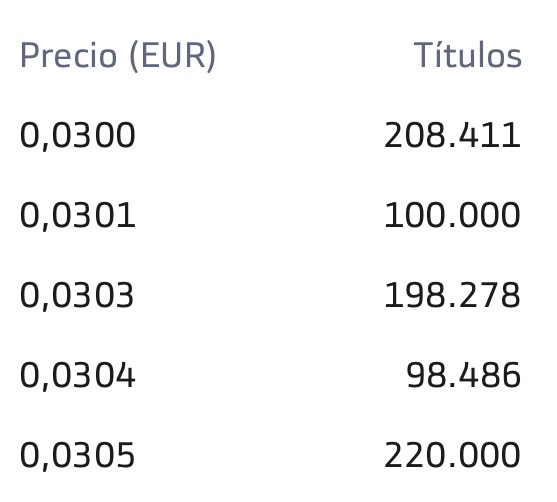Image resolution: width=557 pixels, height=502 pixels.
Task: Click the 98.486 títulos value
Action: pos(464,375)
